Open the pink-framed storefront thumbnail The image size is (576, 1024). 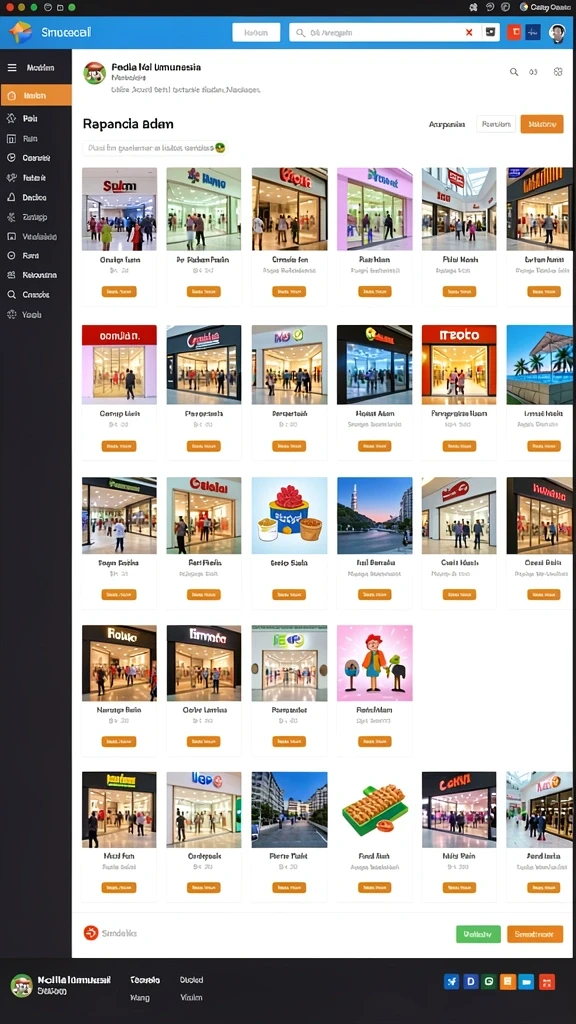(374, 209)
